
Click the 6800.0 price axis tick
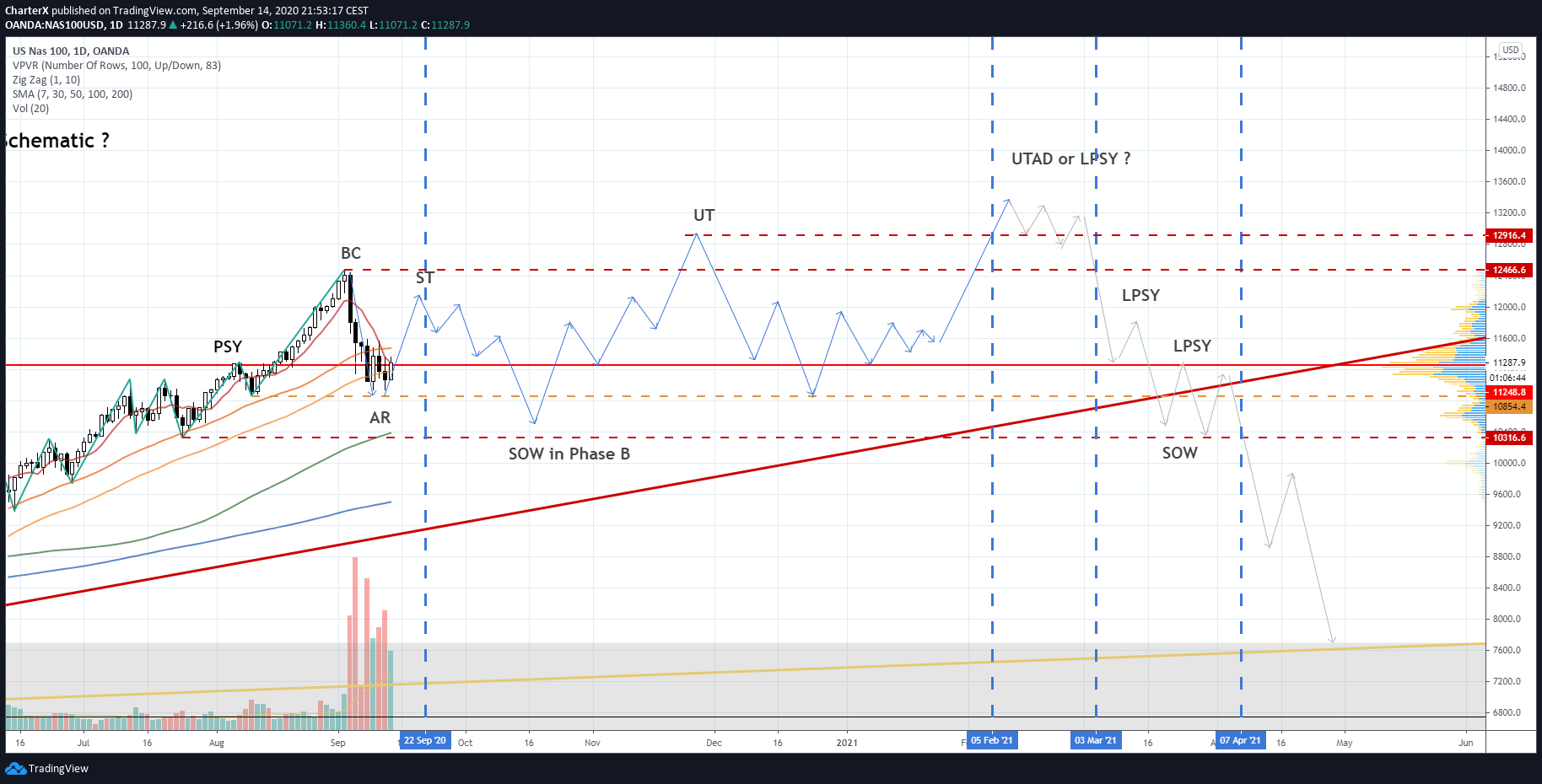[1509, 712]
